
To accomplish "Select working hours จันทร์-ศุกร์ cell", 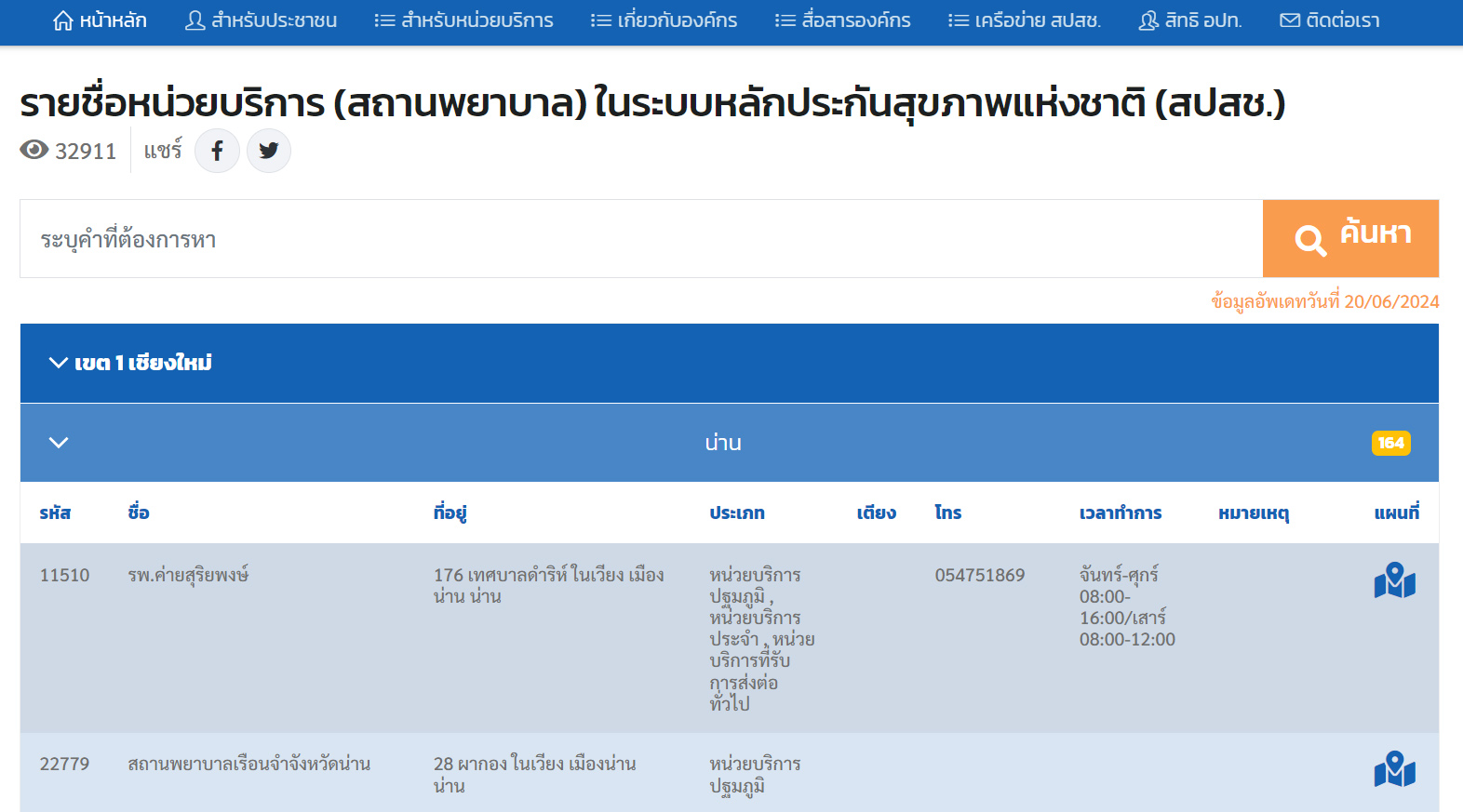I will 1127,606.
